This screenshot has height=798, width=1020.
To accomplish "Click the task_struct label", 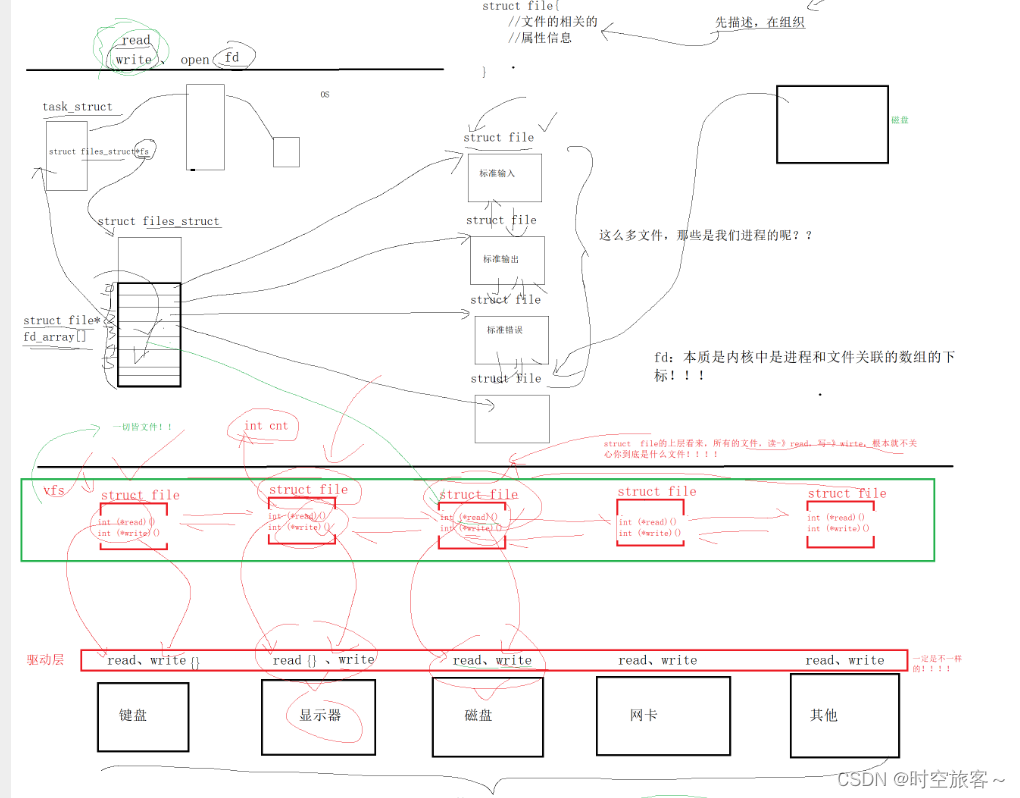I will [x=77, y=107].
